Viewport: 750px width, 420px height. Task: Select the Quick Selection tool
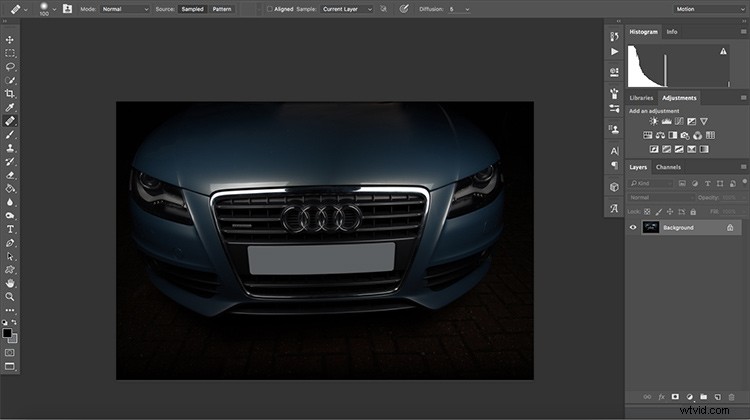pyautogui.click(x=10, y=80)
